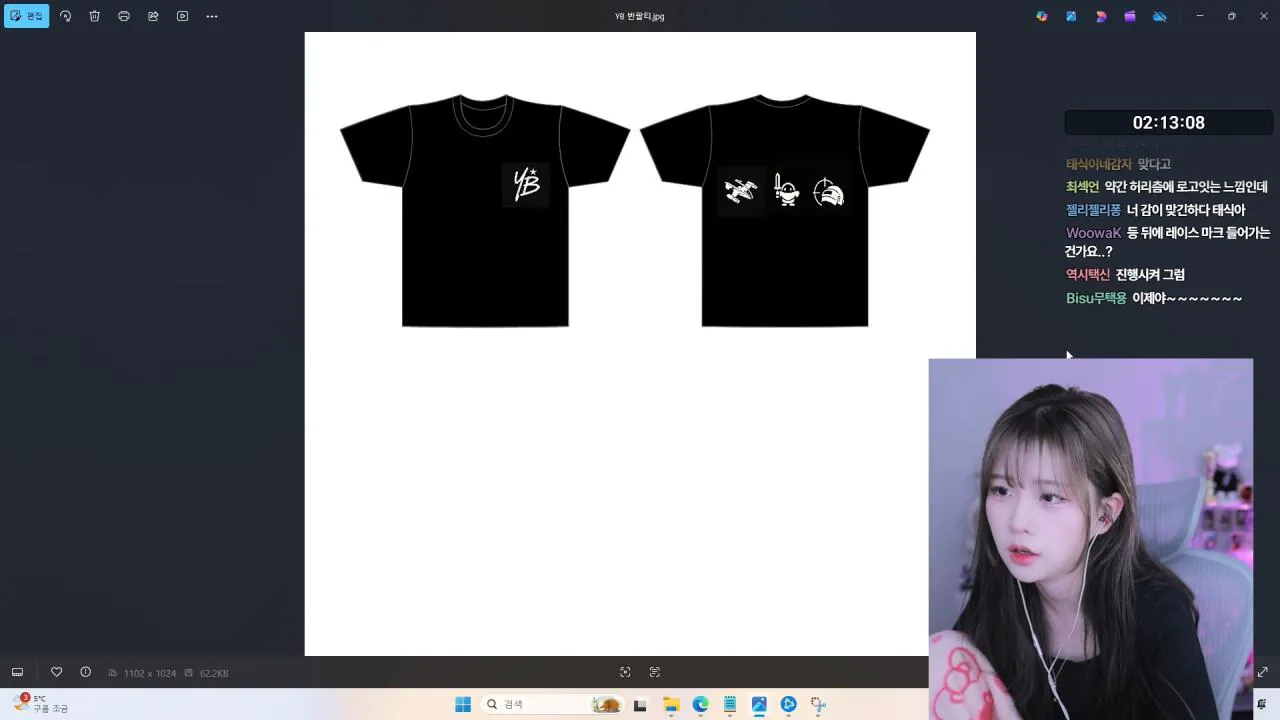Delete the photo using the trash icon
This screenshot has height=720, width=1280.
click(x=95, y=16)
